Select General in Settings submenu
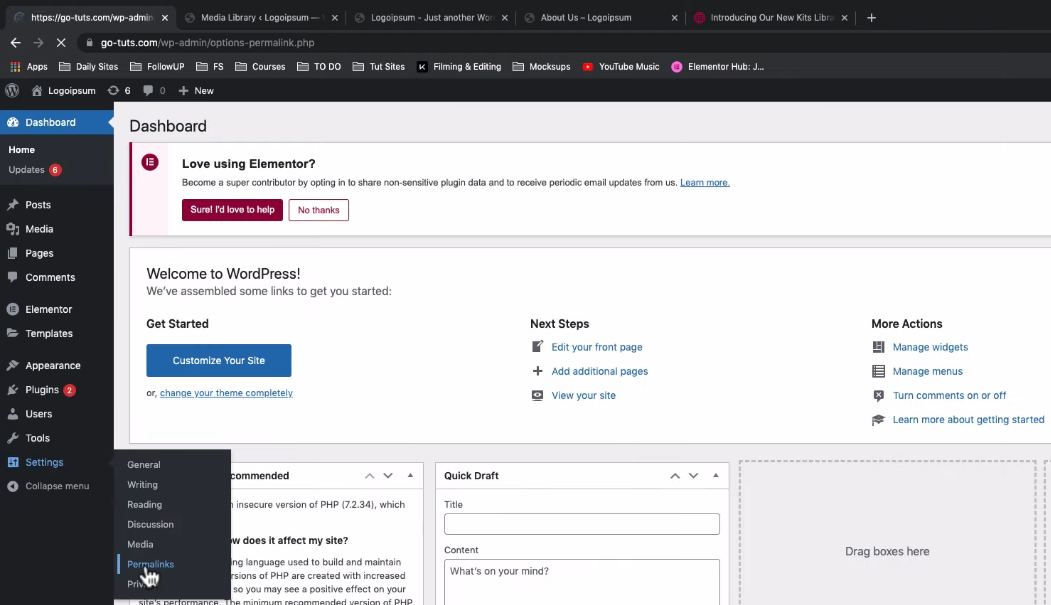1051x605 pixels. 144,464
